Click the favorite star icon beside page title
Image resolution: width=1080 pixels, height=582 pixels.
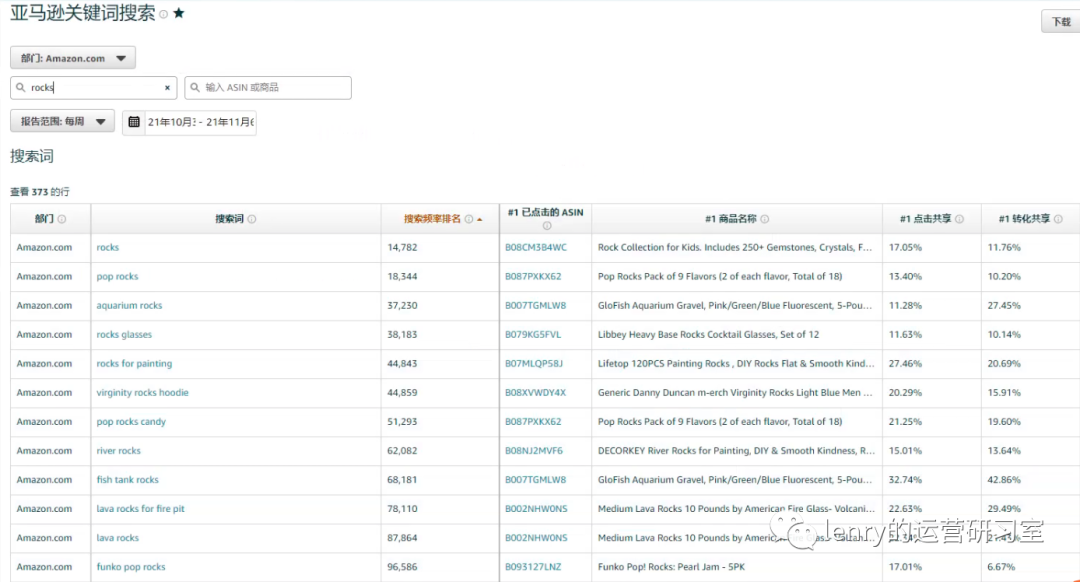coord(179,12)
